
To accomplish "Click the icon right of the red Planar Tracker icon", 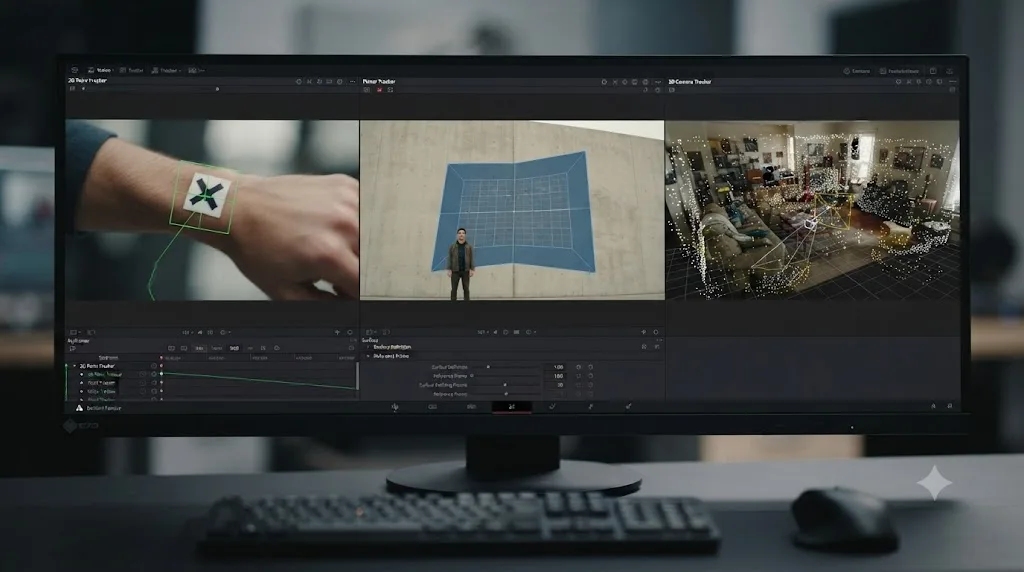I will coord(390,90).
